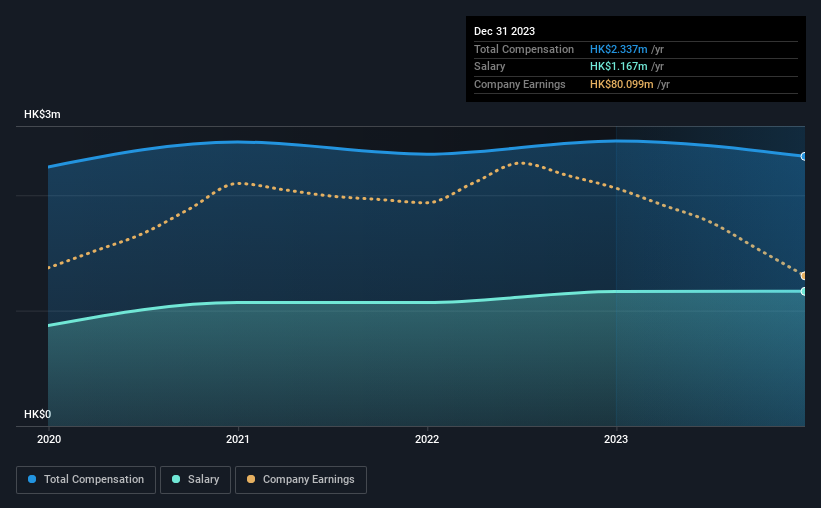Click the orange Company Earnings legend dot

pyautogui.click(x=251, y=479)
